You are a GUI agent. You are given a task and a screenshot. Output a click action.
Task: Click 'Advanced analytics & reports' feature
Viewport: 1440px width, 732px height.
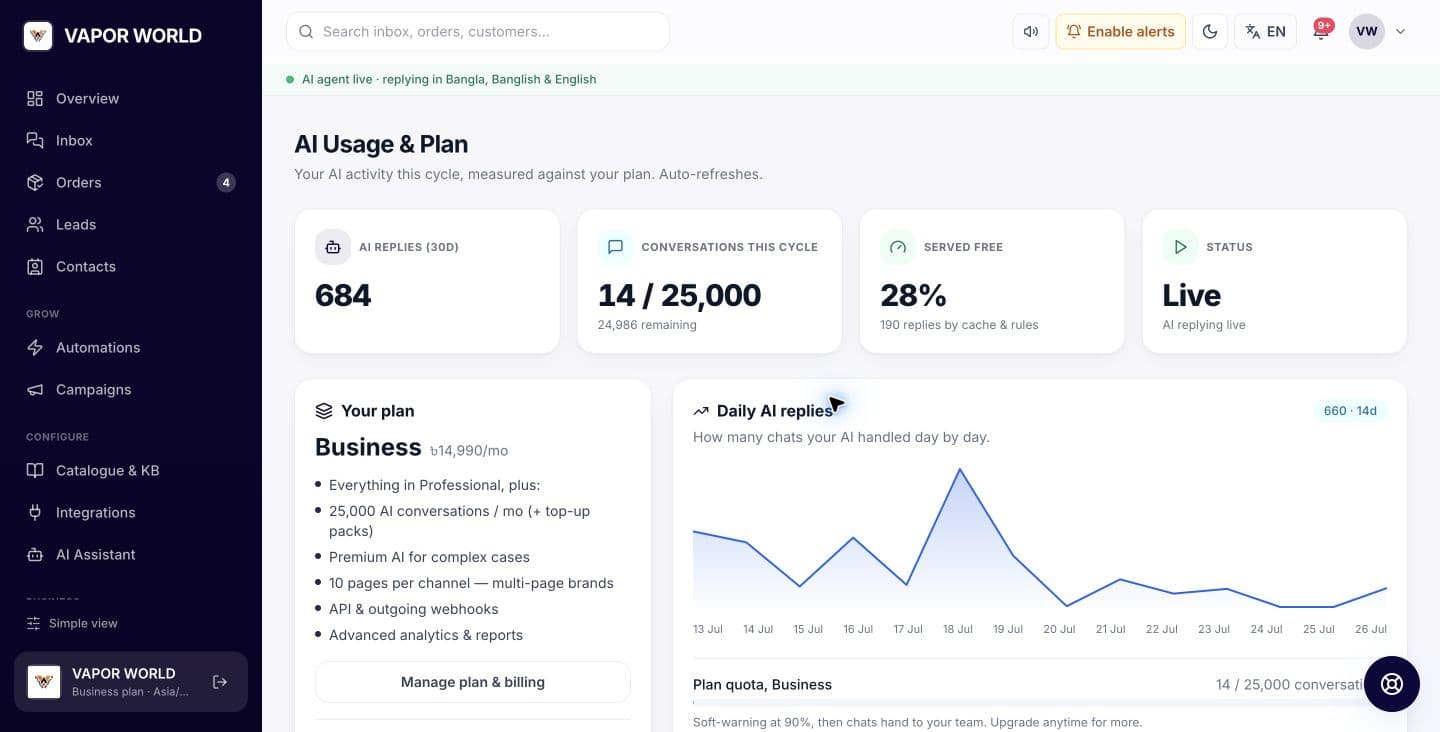[x=426, y=635]
